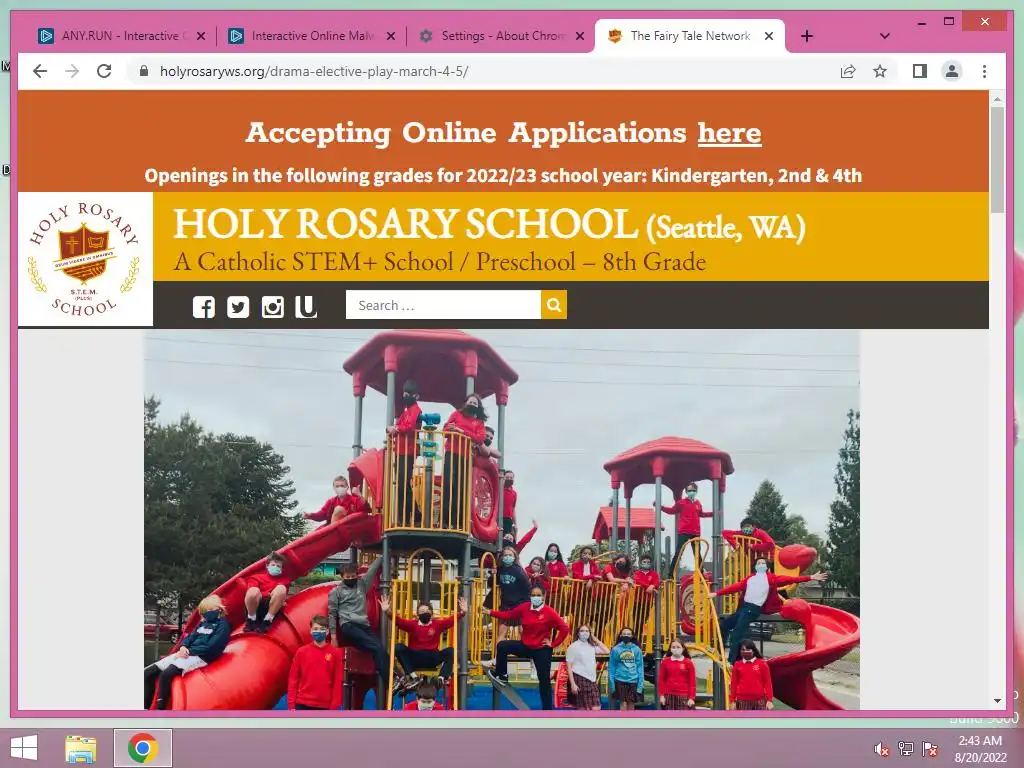Click into the Search … field
This screenshot has height=768, width=1024.
pos(443,305)
